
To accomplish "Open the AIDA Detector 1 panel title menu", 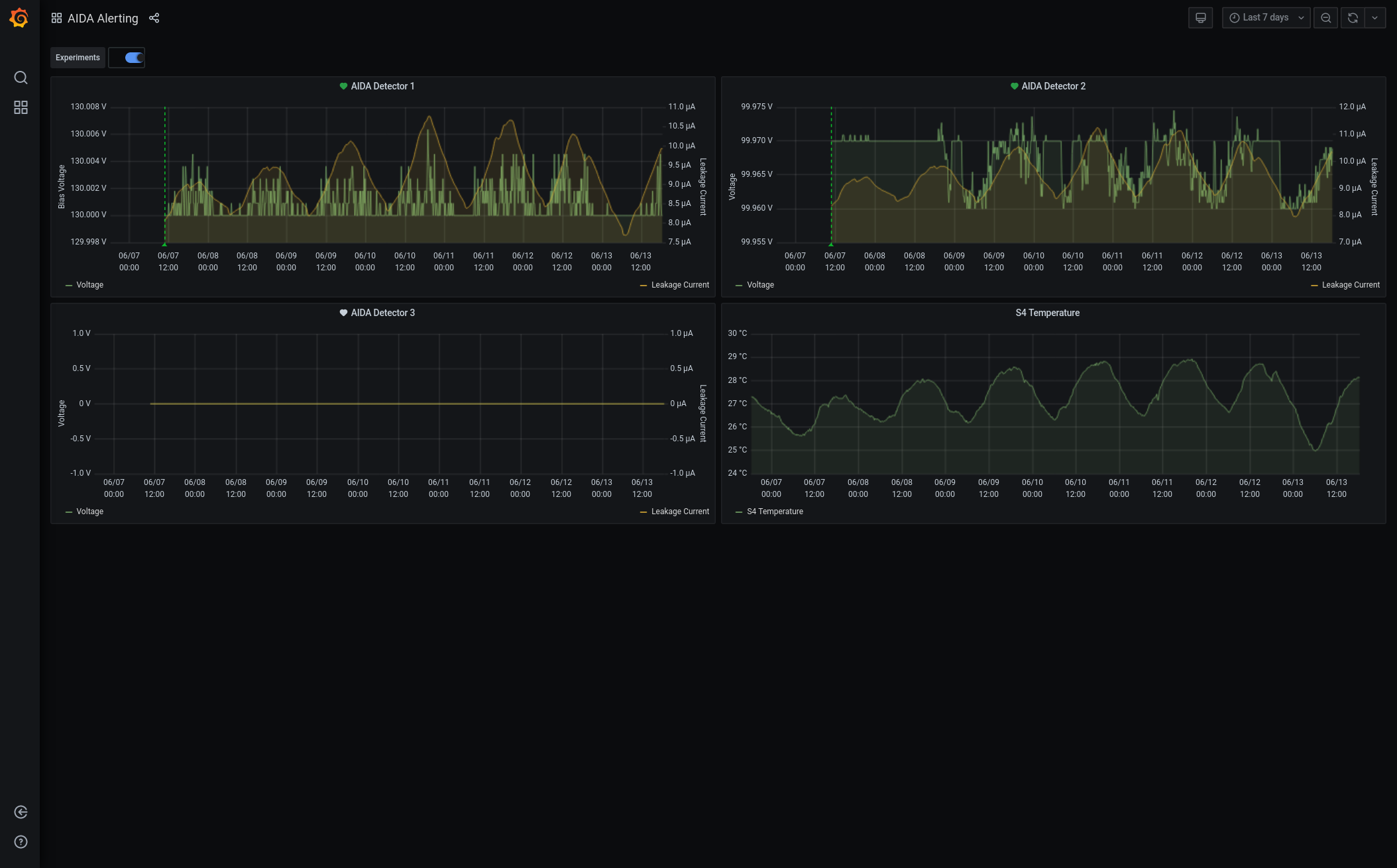I will (x=382, y=86).
